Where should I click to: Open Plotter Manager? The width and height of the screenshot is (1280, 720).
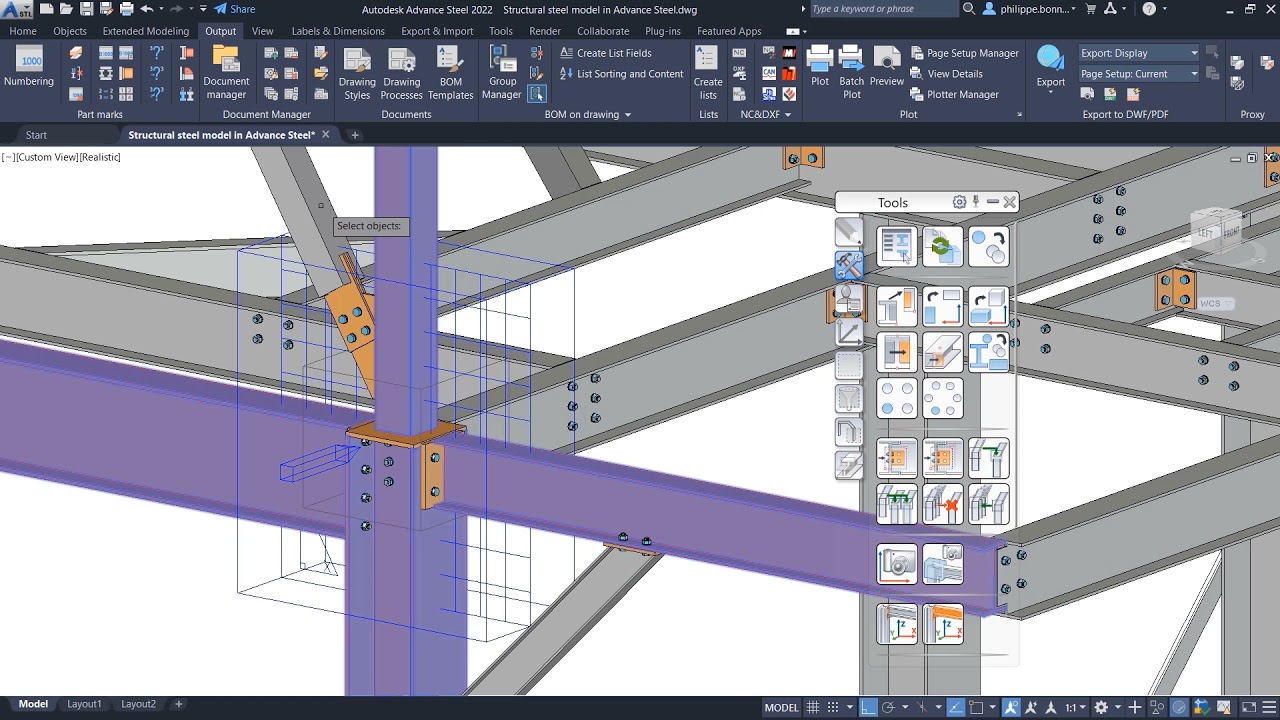955,94
